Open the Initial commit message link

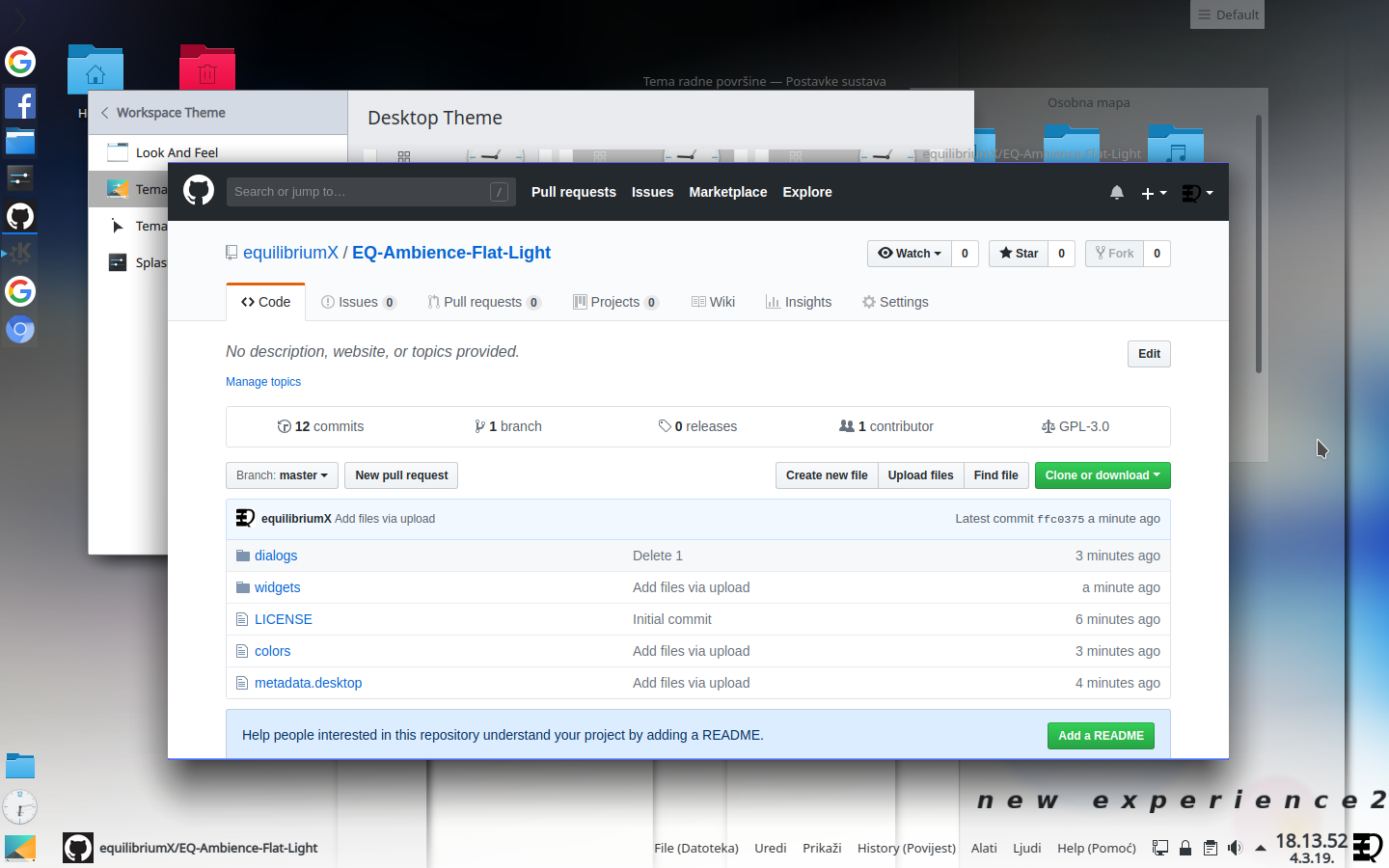672,619
